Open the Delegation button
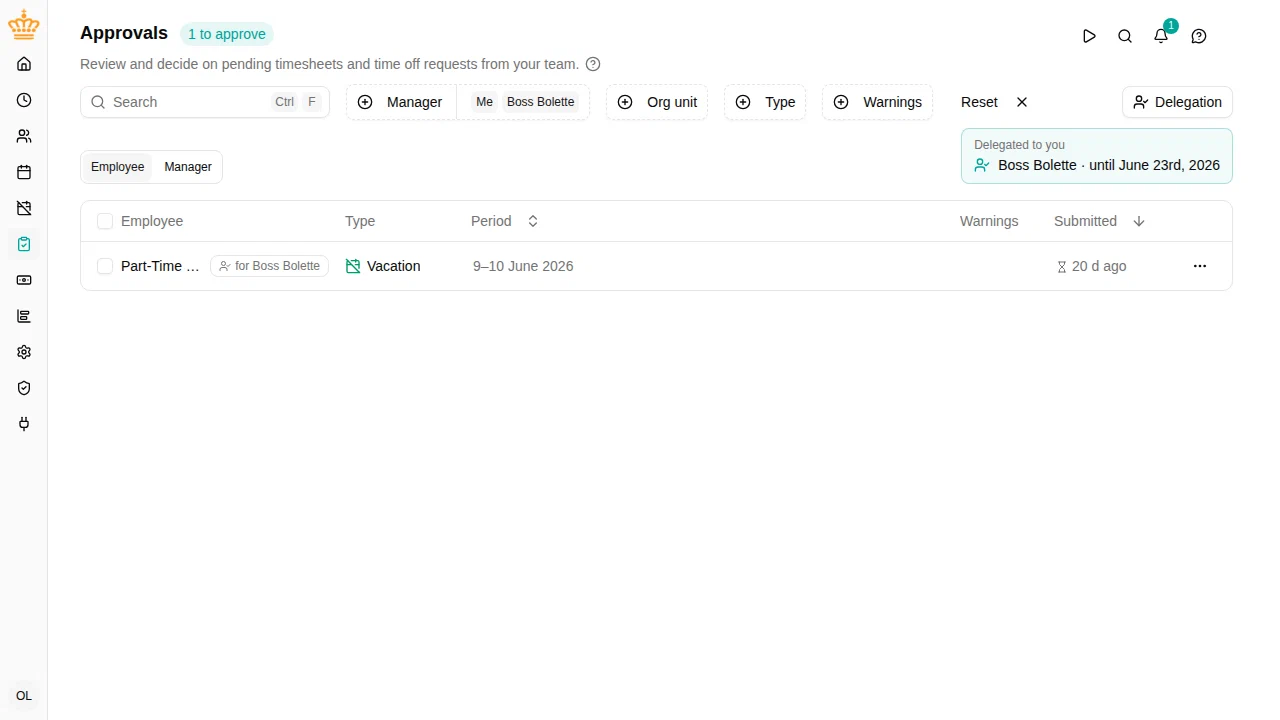Viewport: 1280px width, 720px height. [1177, 102]
